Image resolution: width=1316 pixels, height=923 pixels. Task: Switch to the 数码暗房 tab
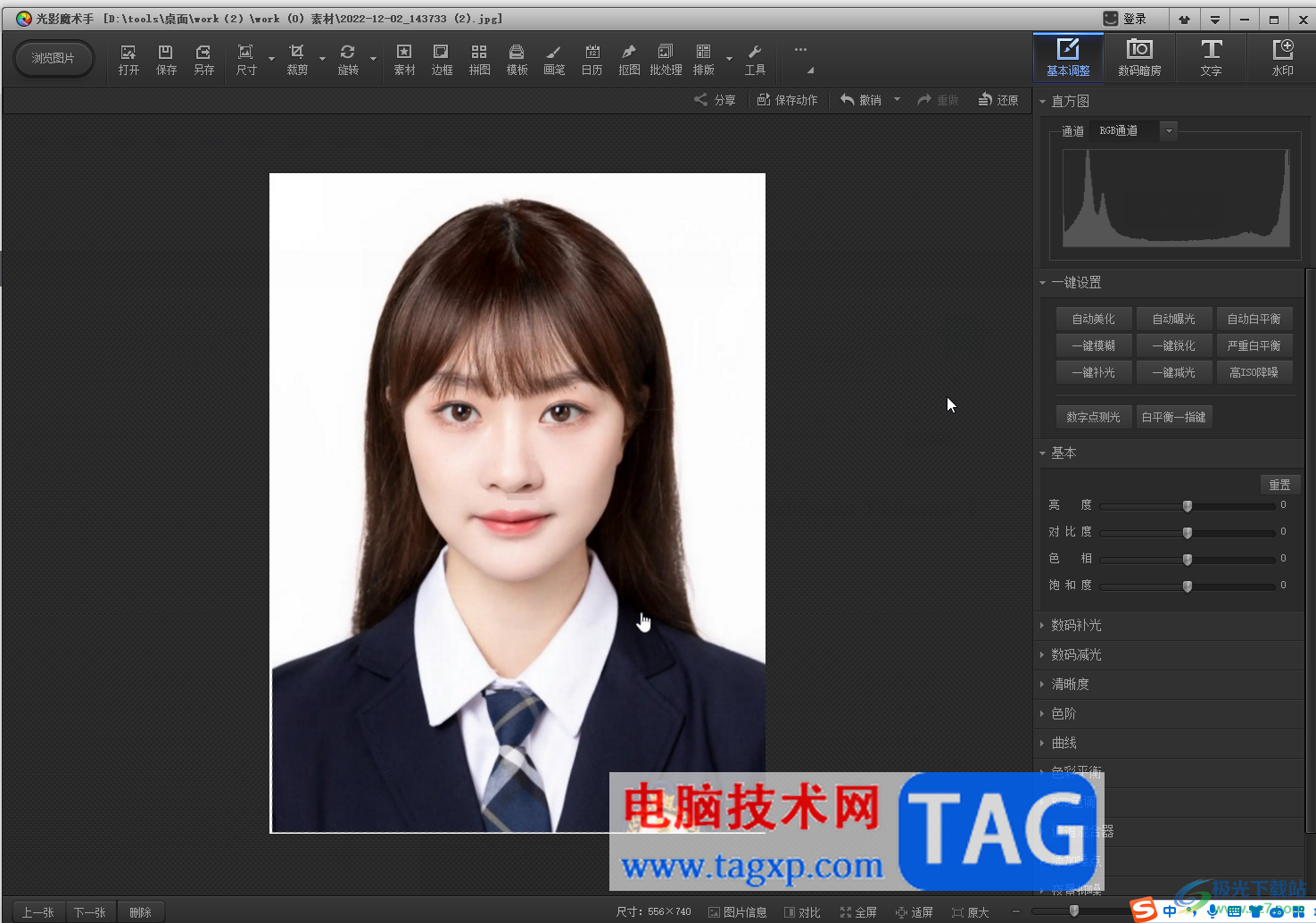point(1139,57)
